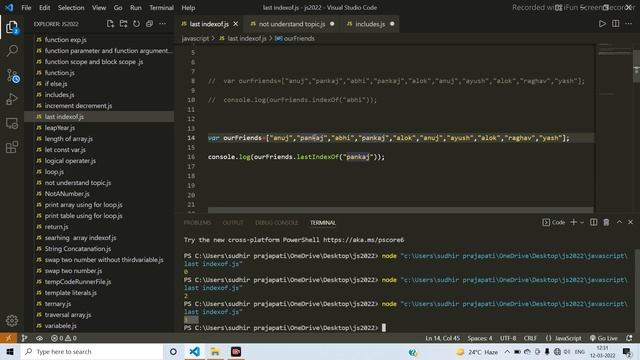Viewport: 640px width, 360px height.
Task: Open the View menu
Action: [x=99, y=8]
